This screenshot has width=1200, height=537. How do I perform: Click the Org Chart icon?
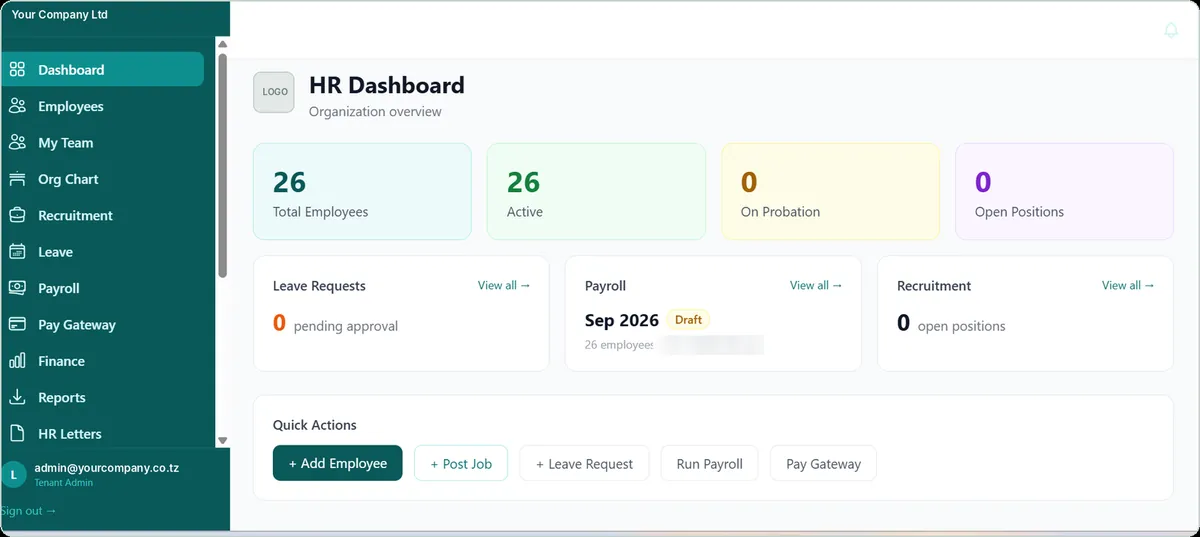pyautogui.click(x=17, y=179)
